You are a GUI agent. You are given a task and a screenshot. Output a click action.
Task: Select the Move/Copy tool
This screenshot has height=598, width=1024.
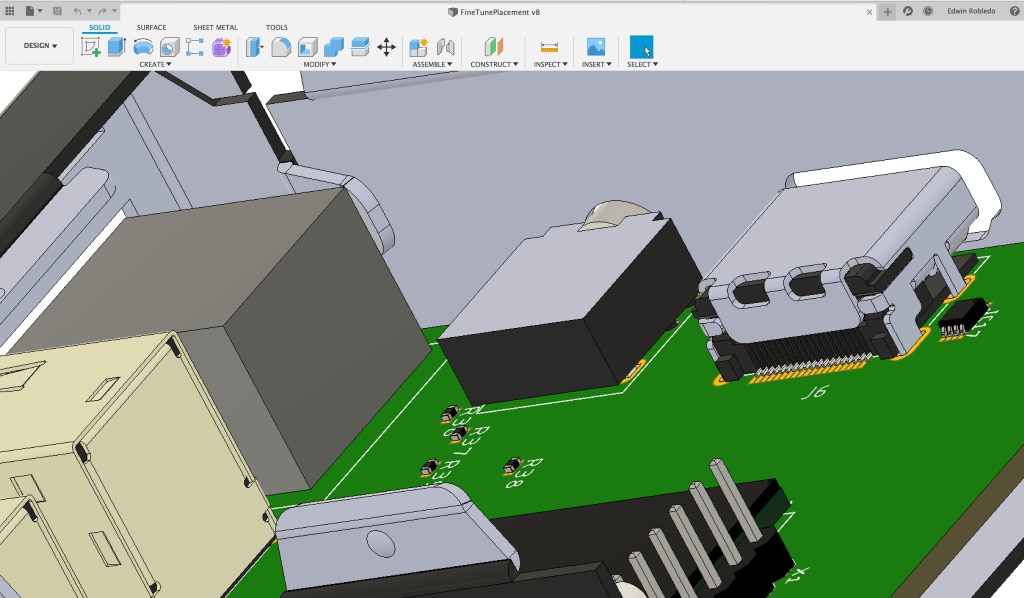tap(386, 46)
